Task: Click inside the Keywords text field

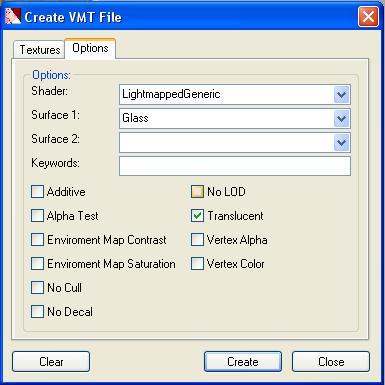Action: point(235,166)
